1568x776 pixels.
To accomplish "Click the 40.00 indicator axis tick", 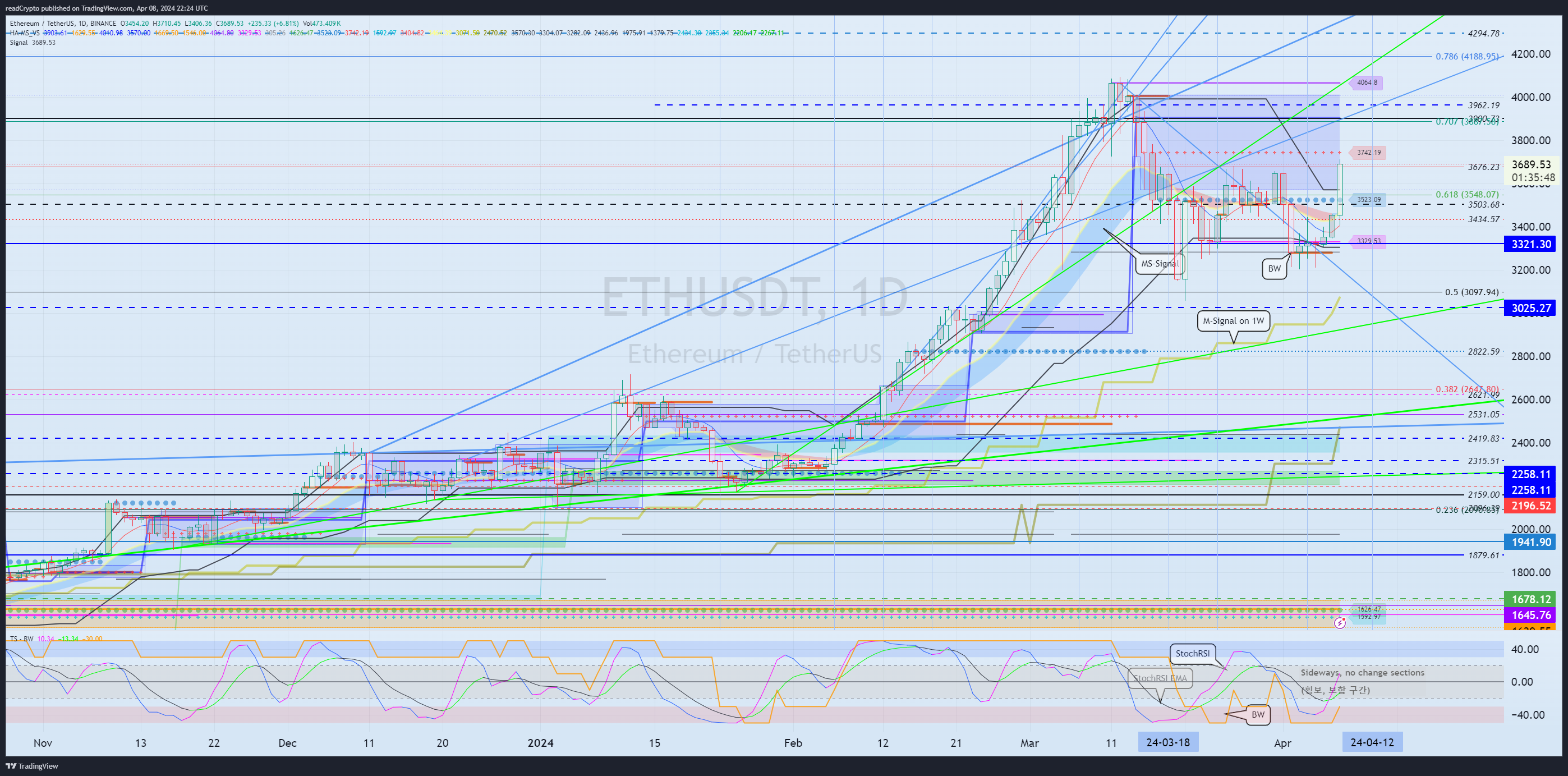I will coord(1526,649).
